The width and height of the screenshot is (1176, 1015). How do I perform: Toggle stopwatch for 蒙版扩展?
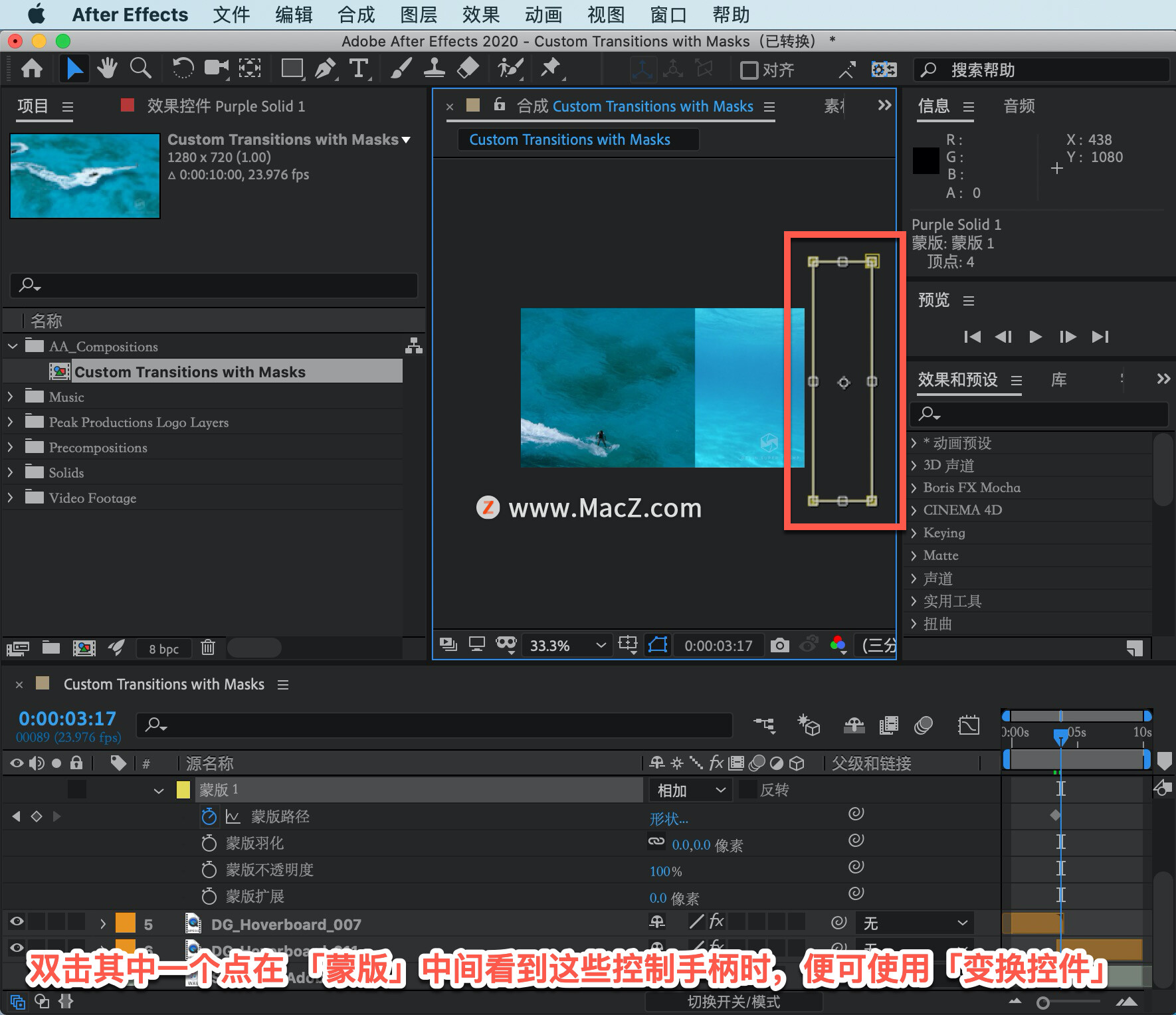tap(209, 896)
